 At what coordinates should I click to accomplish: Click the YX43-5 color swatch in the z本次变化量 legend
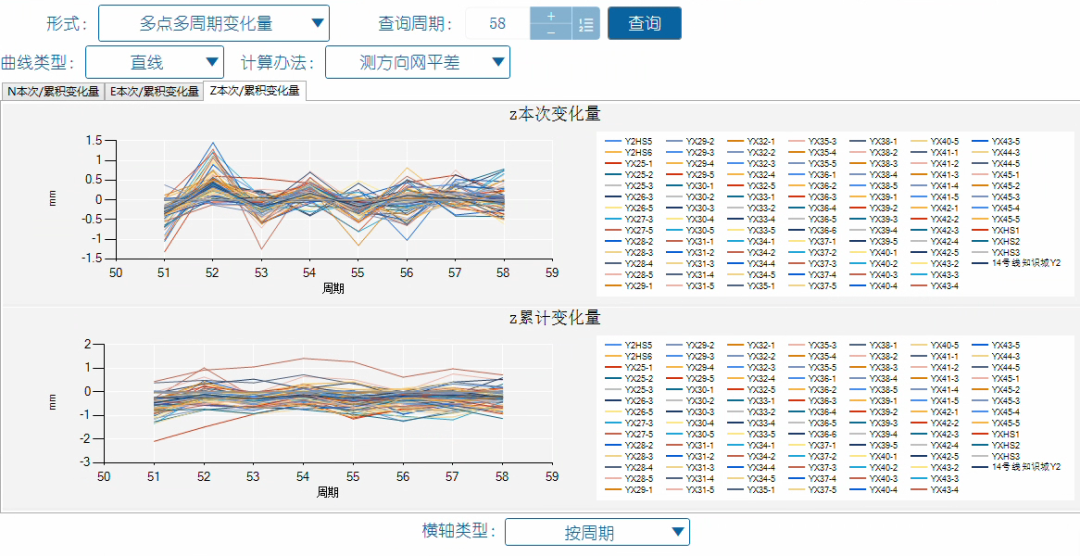980,141
